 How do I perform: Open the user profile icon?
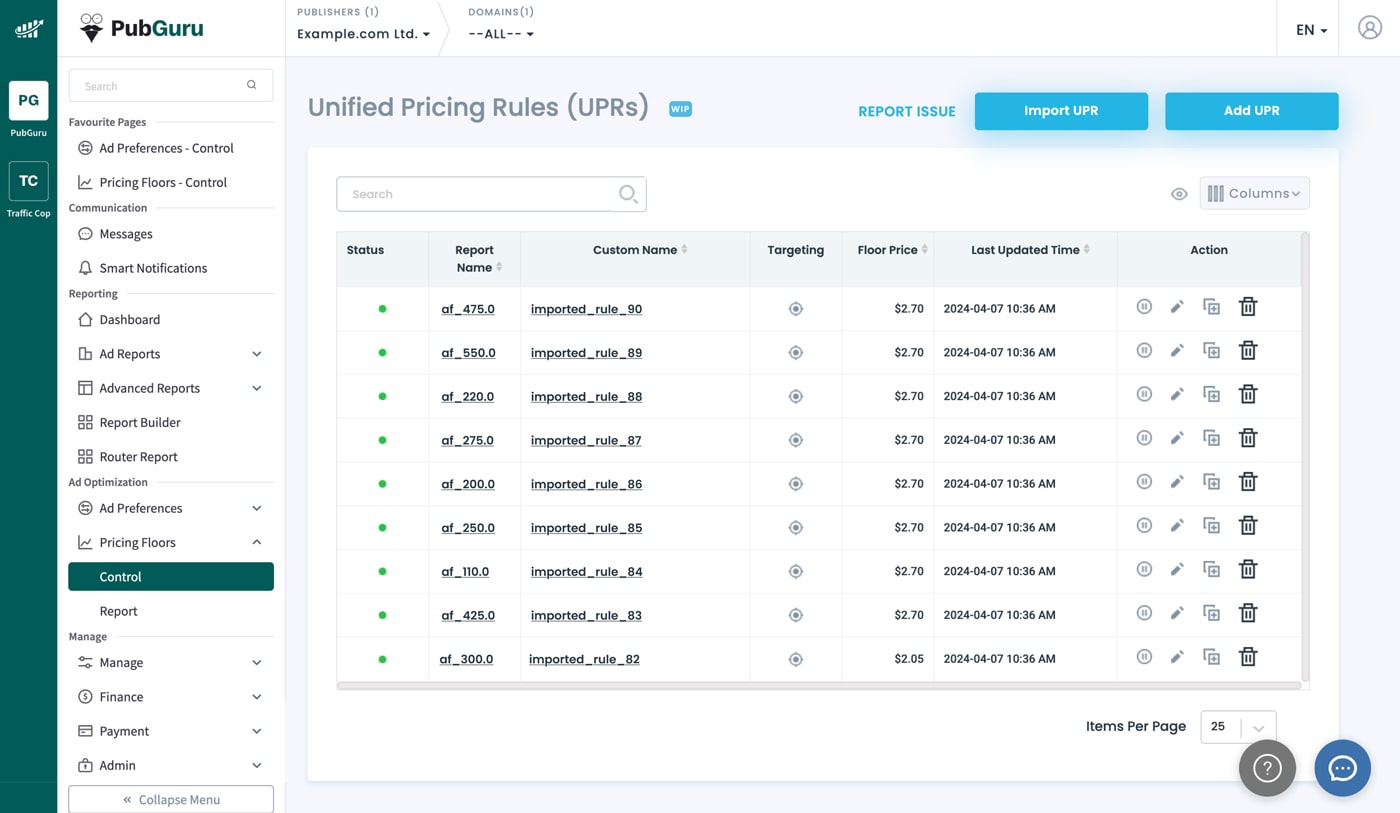point(1370,28)
